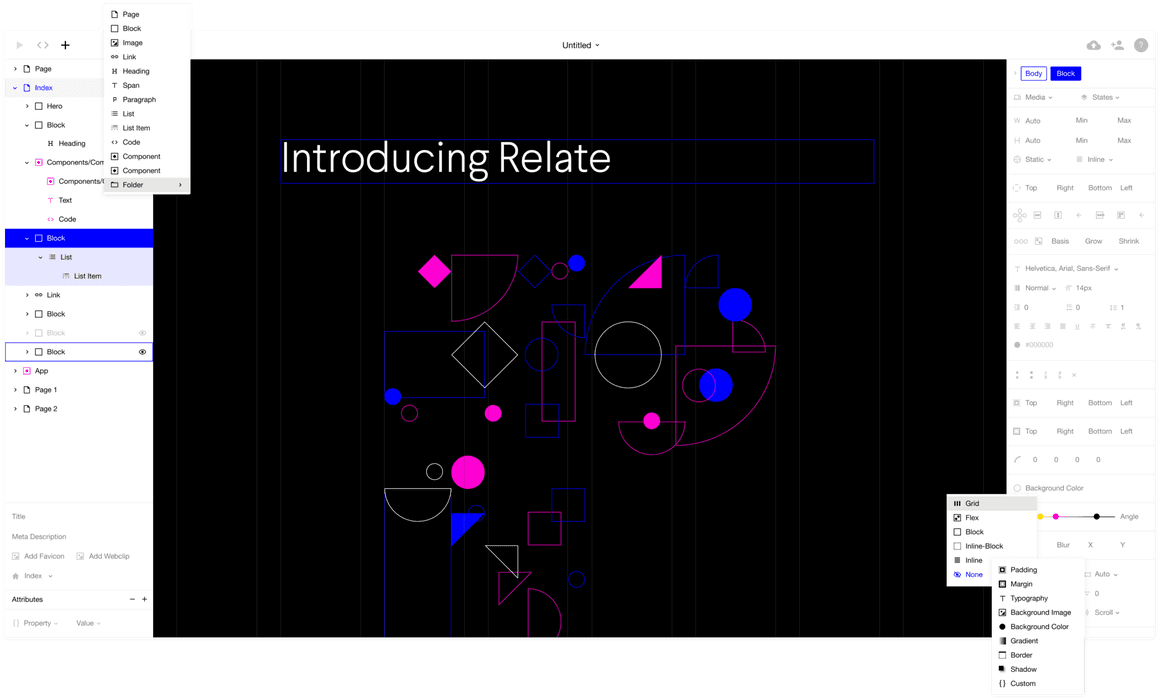Click the margin square icon beside Top
Viewport: 1160px width, 700px height.
tap(1017, 431)
